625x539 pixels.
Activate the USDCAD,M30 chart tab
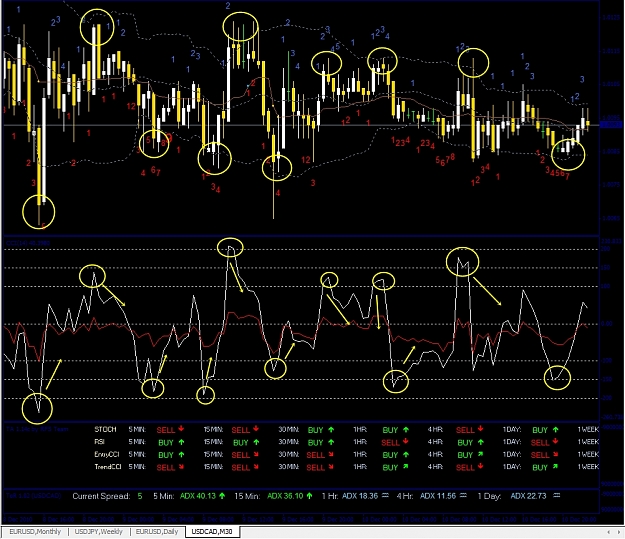(x=212, y=532)
